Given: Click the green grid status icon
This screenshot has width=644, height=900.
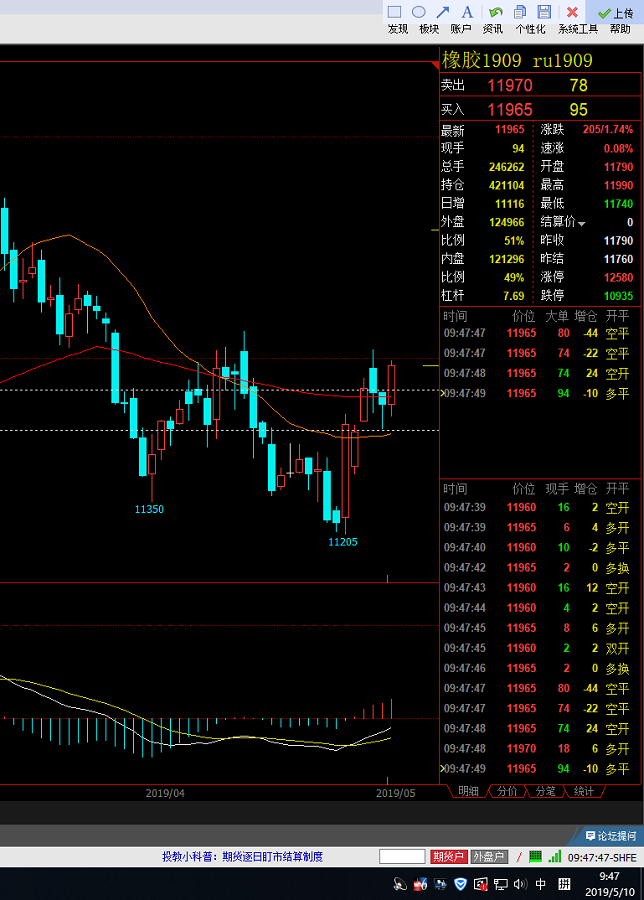Looking at the screenshot, I should point(535,856).
